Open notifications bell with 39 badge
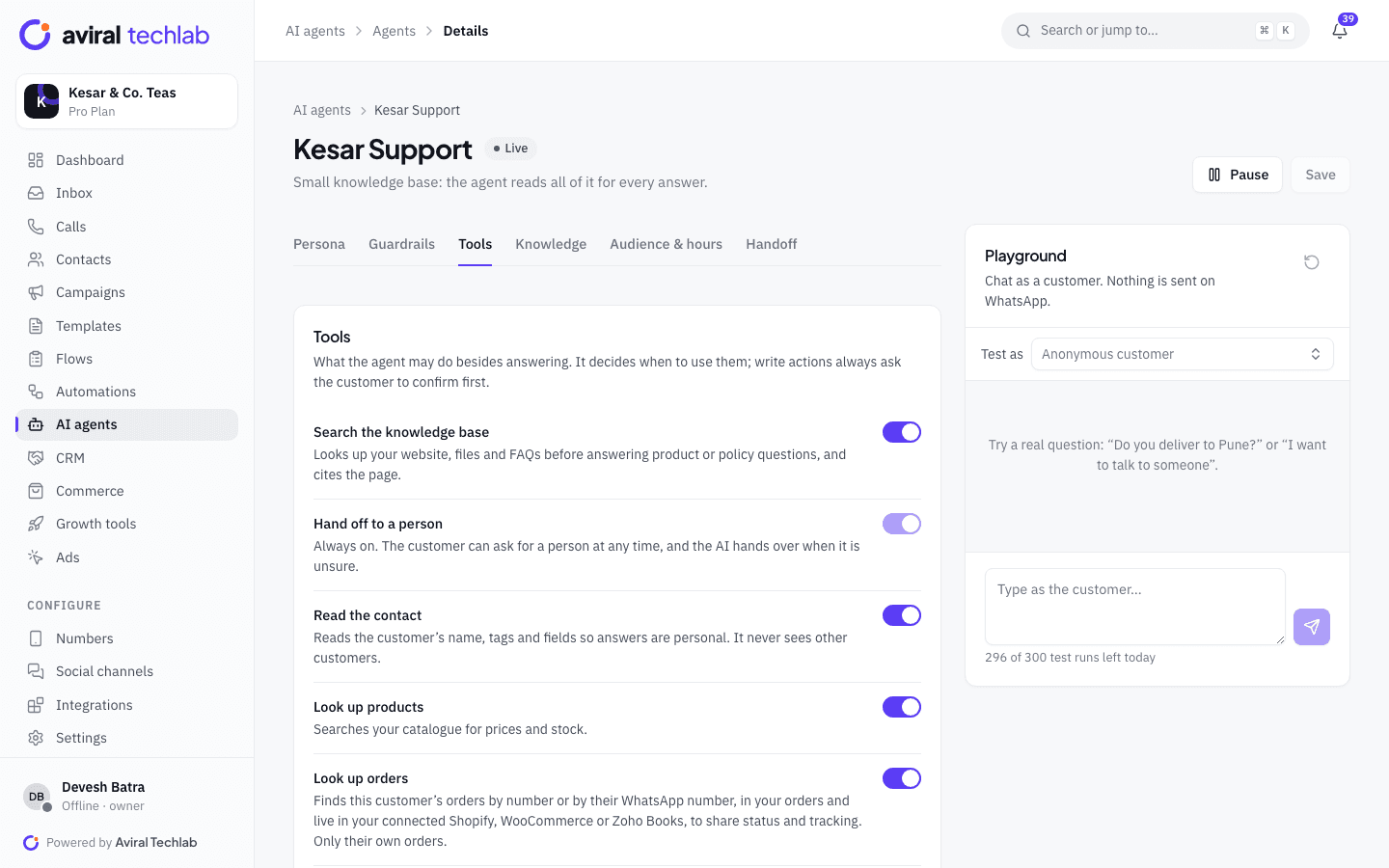The image size is (1389, 868). pos(1340,30)
